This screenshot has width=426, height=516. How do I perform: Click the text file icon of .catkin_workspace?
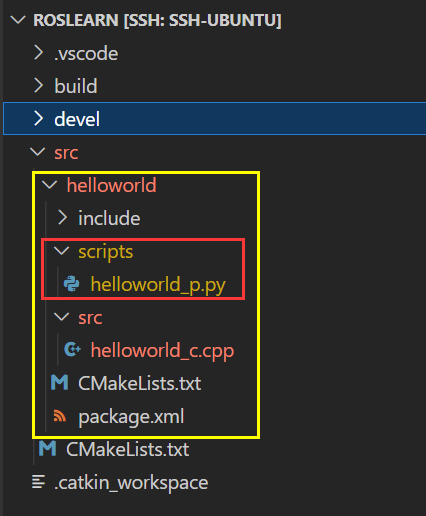pos(38,482)
